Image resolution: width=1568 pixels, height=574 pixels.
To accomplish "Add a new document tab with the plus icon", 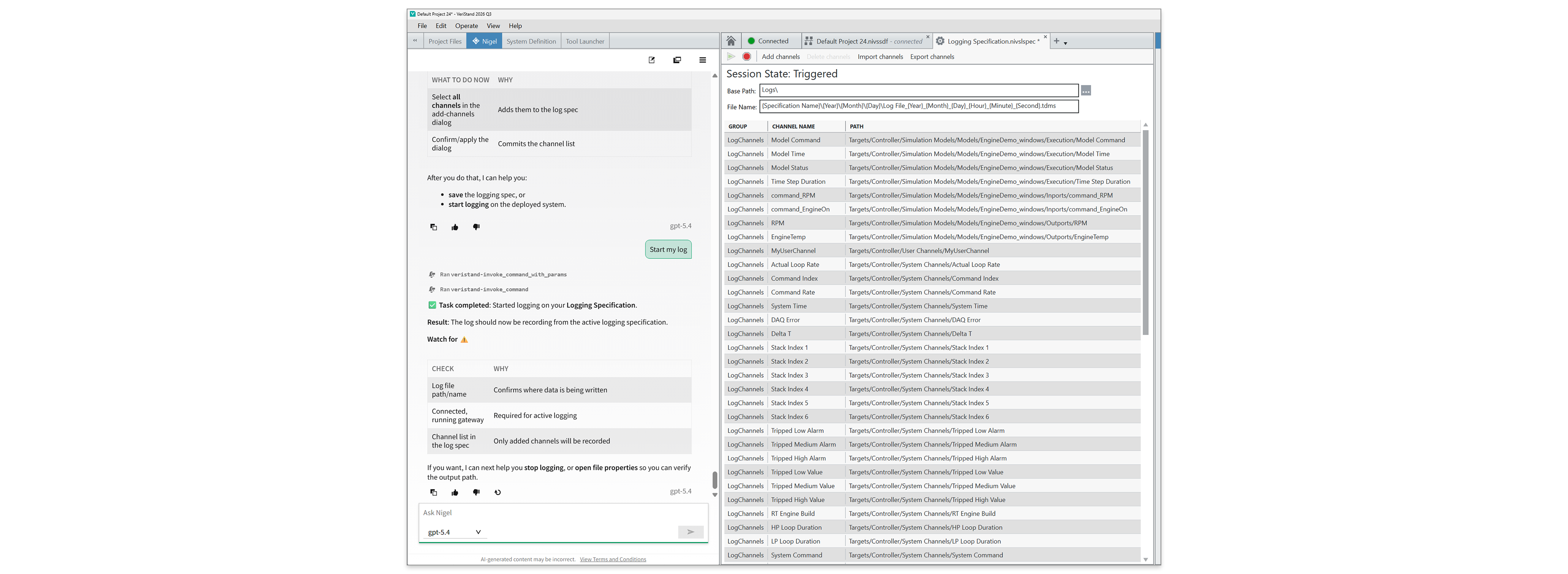I will [x=1056, y=41].
